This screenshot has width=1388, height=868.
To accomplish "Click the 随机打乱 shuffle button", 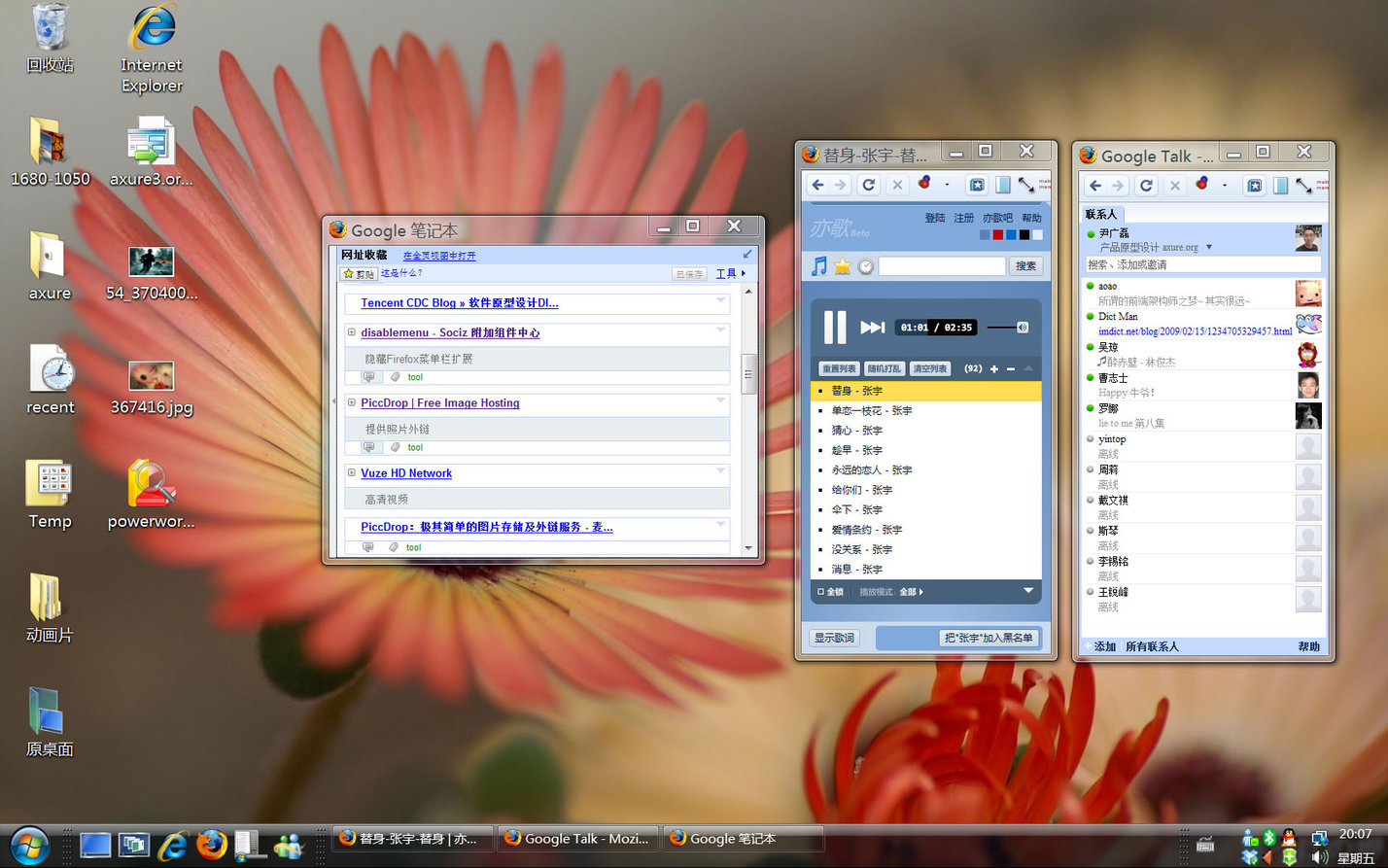I will click(884, 369).
